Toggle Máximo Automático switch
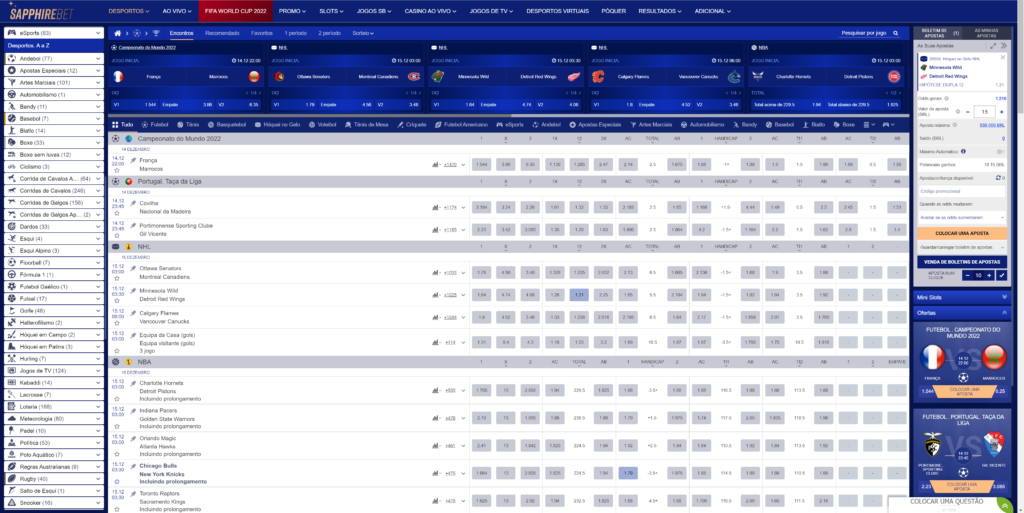1024x513 pixels. click(x=1001, y=151)
